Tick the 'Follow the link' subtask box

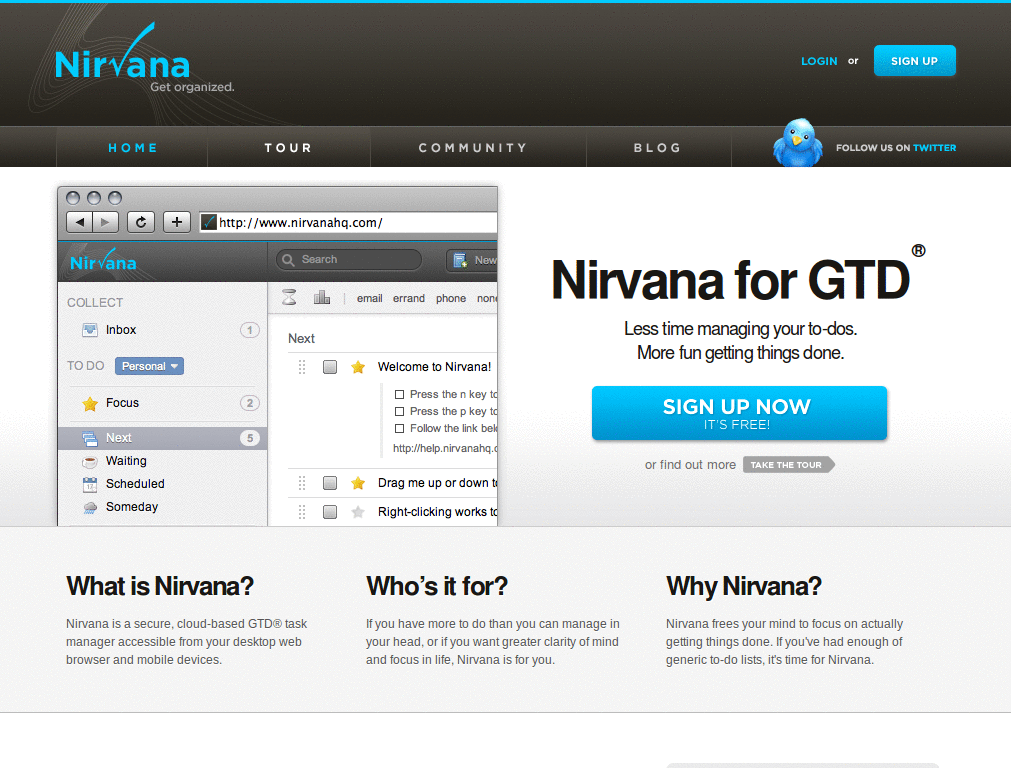click(x=400, y=428)
